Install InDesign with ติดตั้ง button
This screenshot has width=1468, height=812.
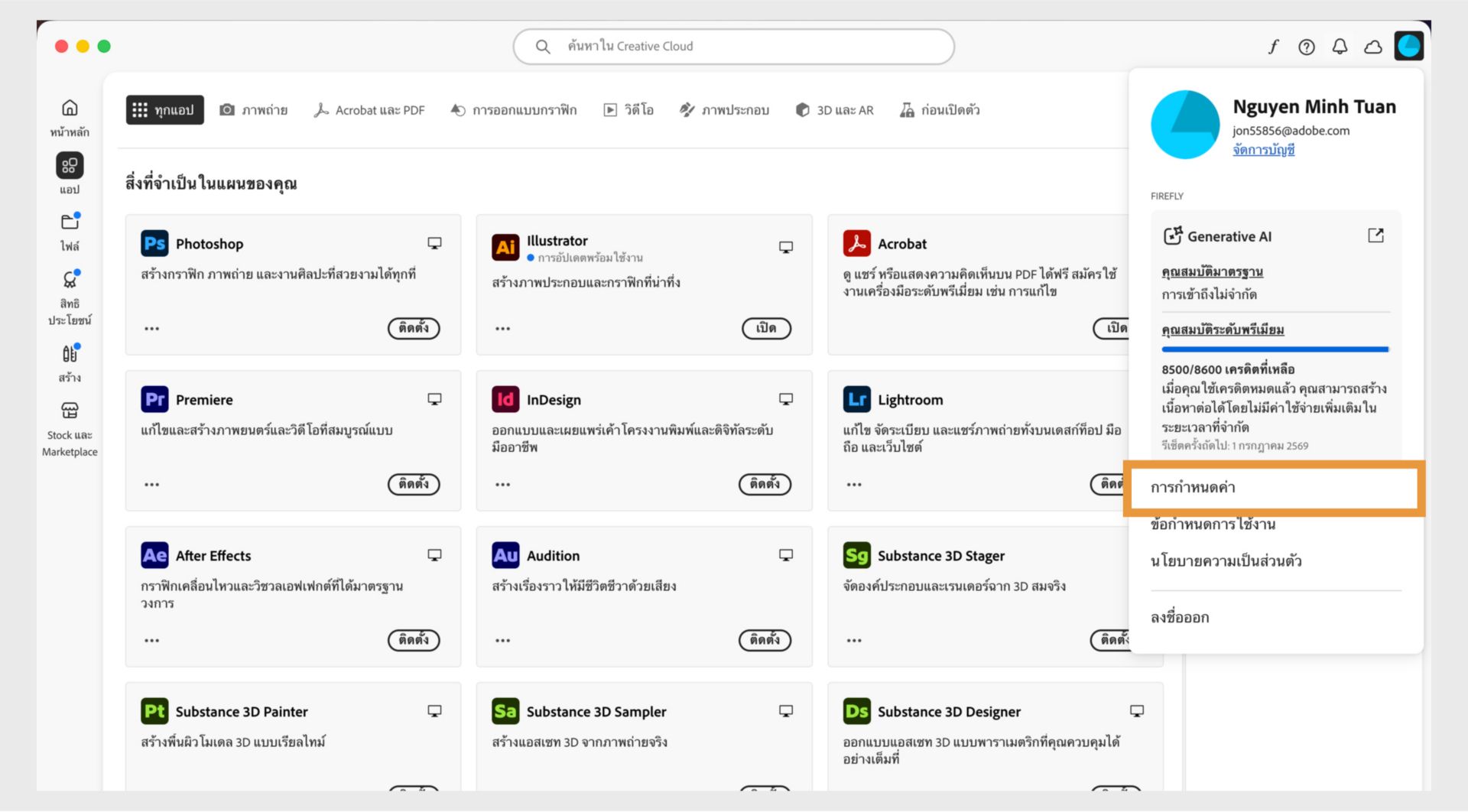pyautogui.click(x=765, y=484)
